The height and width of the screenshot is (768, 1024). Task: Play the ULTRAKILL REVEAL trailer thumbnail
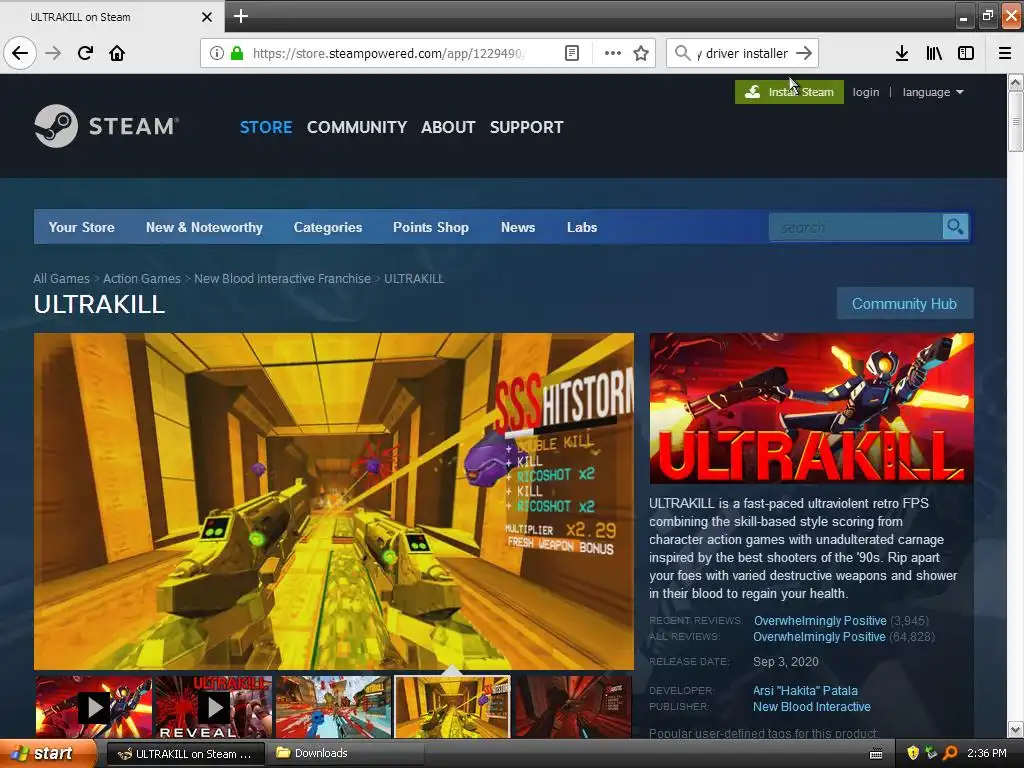click(214, 707)
